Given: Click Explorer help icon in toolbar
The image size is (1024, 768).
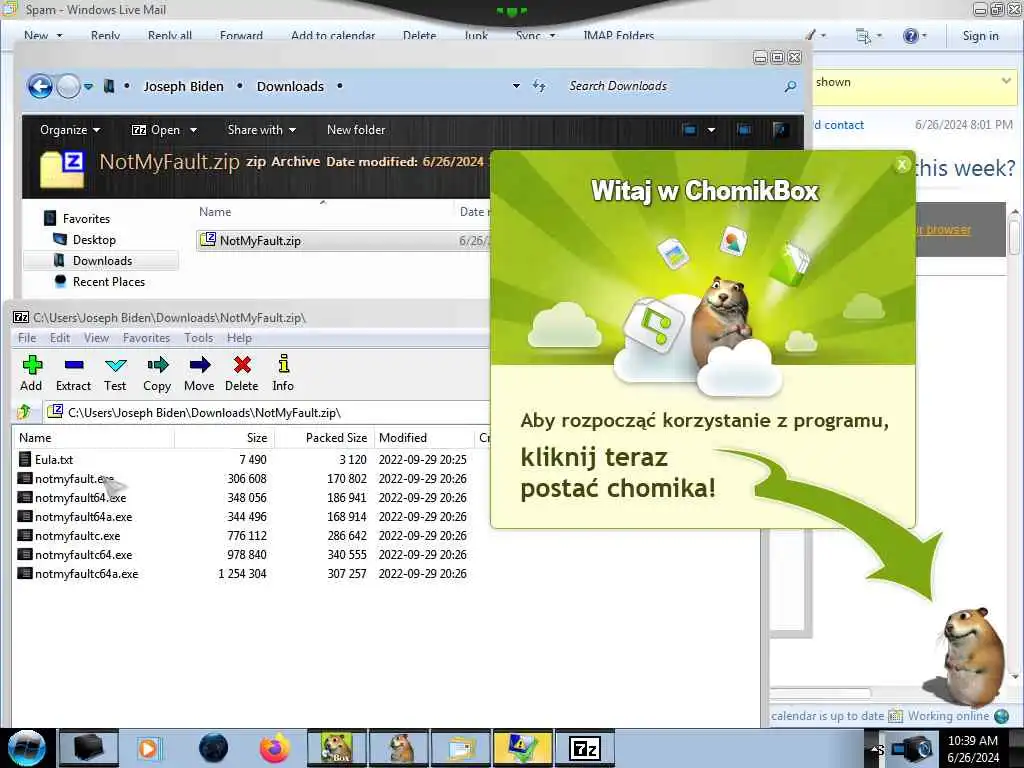Looking at the screenshot, I should coord(780,129).
